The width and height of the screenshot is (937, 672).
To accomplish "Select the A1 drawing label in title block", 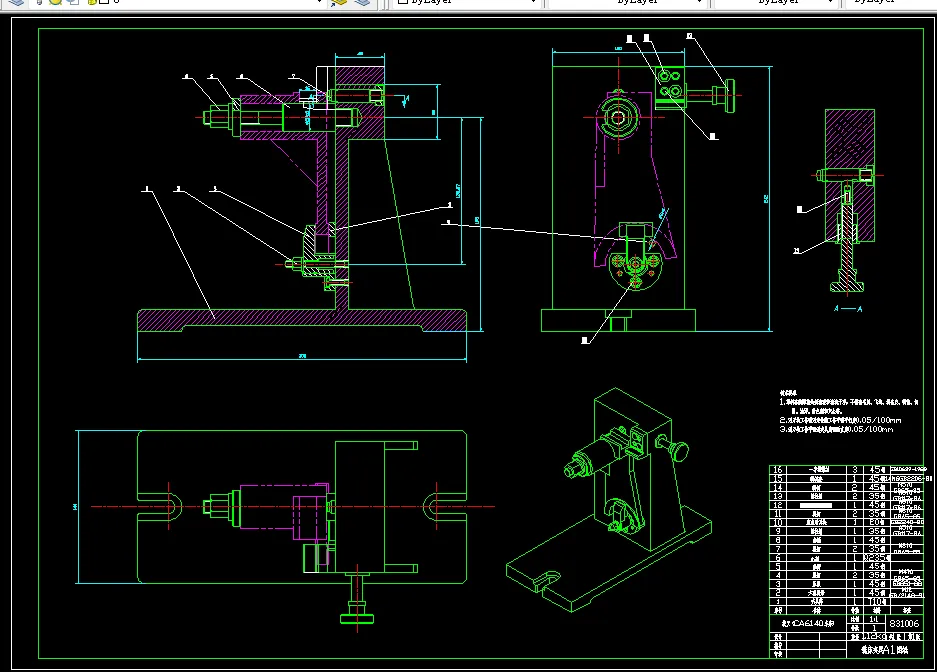I will (x=884, y=650).
